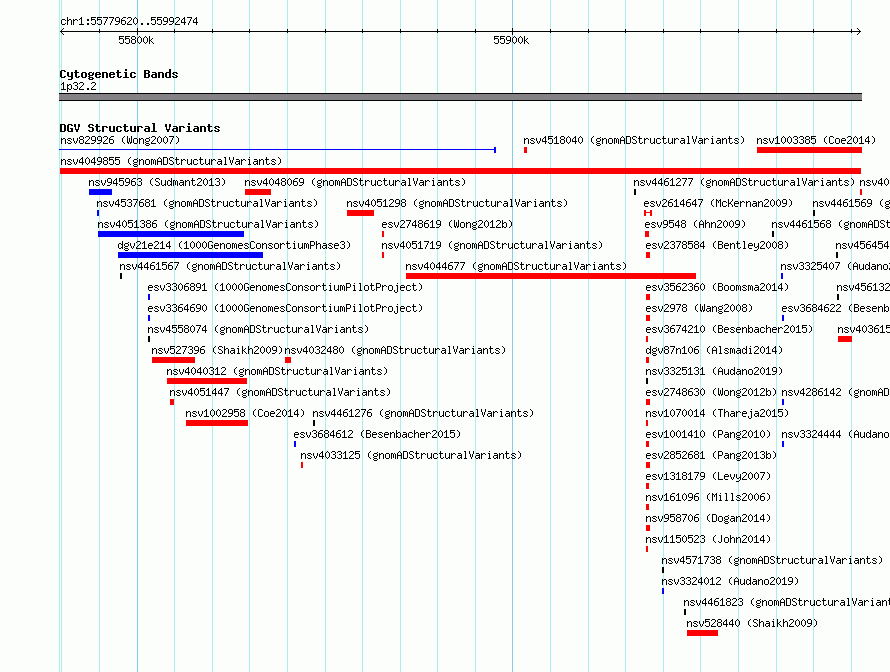Click the 1p32.2 cytogenetic band bar
This screenshot has width=890, height=672.
point(460,97)
